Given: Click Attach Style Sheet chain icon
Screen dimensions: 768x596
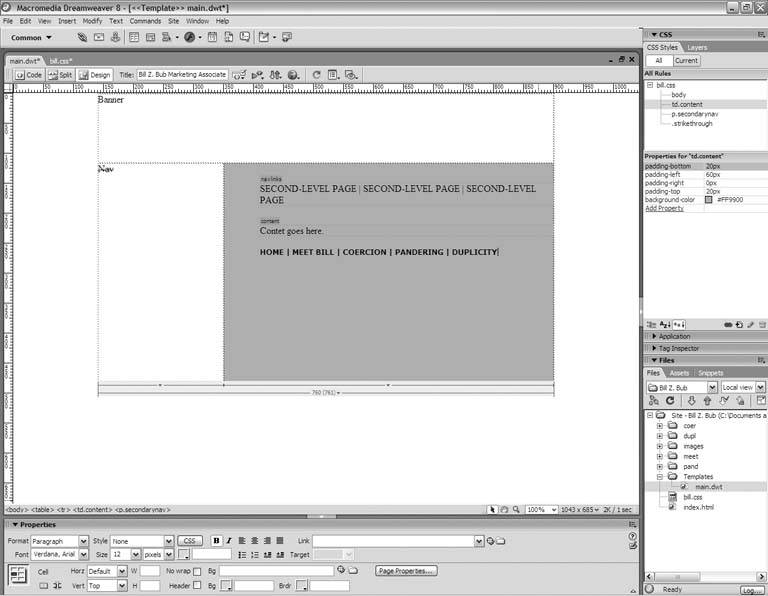Looking at the screenshot, I should click(728, 325).
